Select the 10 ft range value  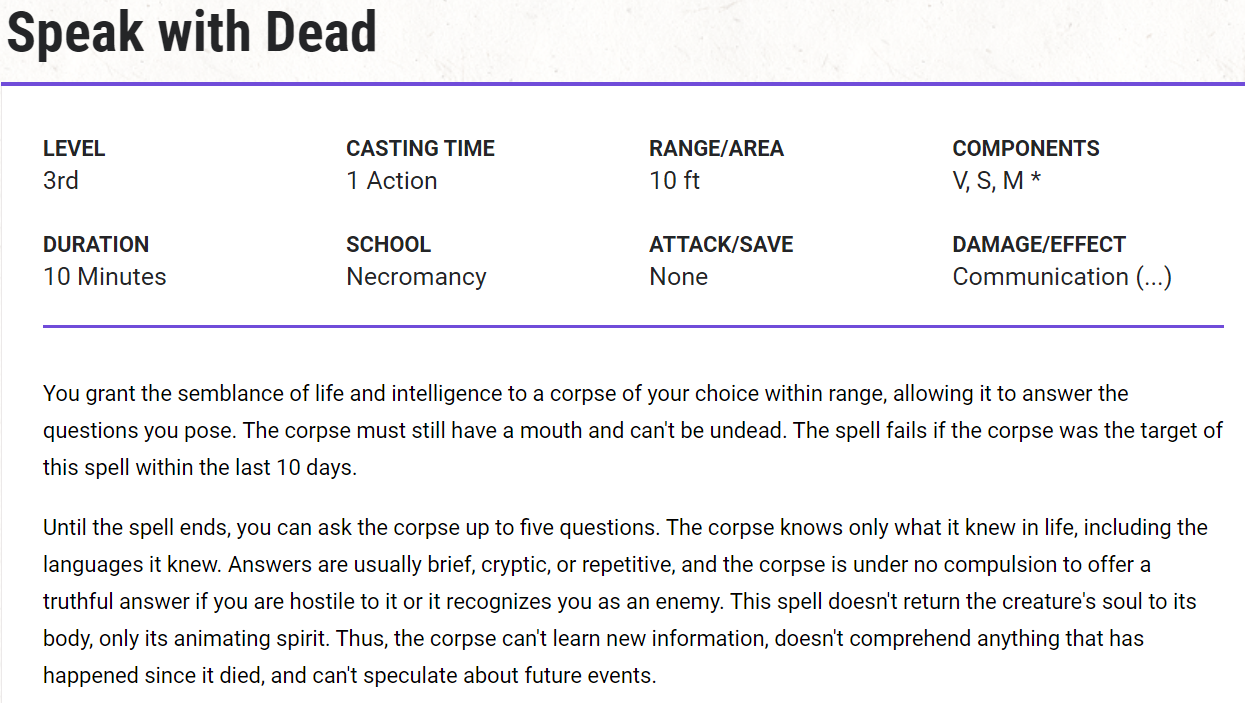pos(675,181)
